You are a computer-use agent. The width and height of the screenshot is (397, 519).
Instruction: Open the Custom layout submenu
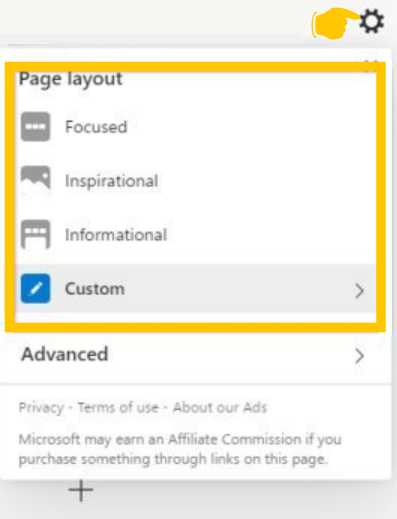(x=195, y=289)
